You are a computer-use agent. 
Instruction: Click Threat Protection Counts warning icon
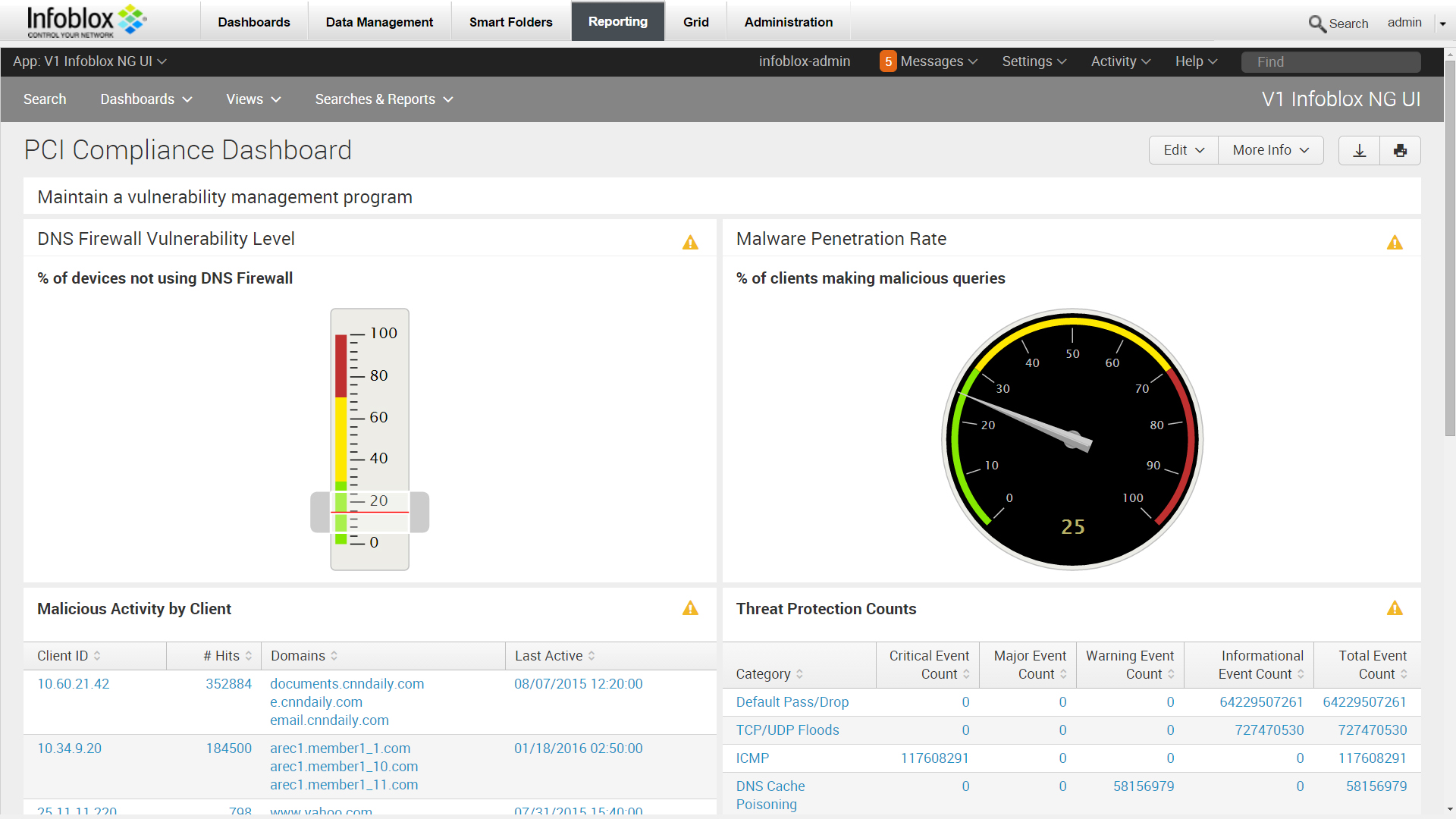(1395, 608)
